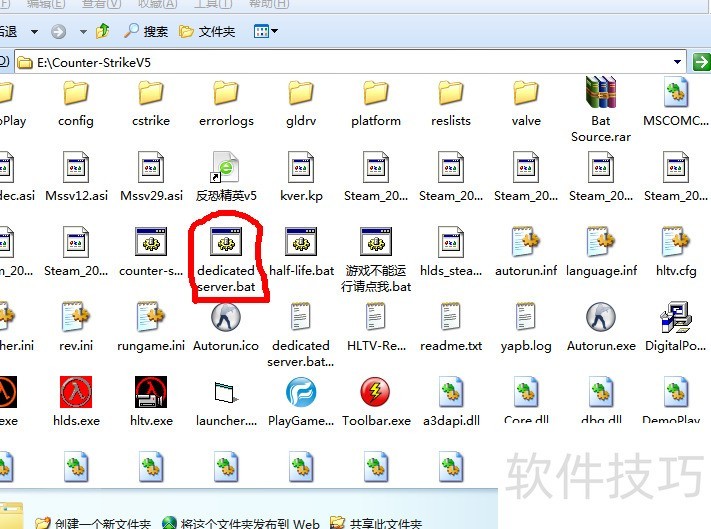Select the counter-s... batch file
Screen dimensions: 711x529
(x=151, y=252)
